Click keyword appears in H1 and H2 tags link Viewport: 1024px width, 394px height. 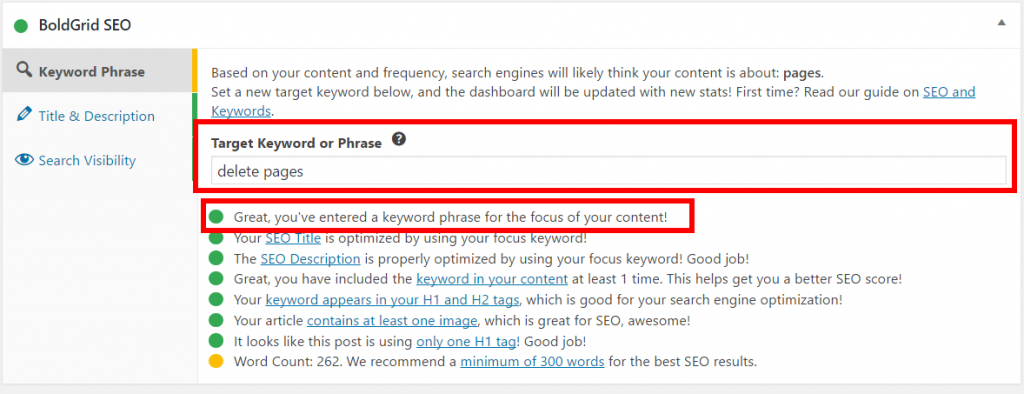(x=392, y=300)
